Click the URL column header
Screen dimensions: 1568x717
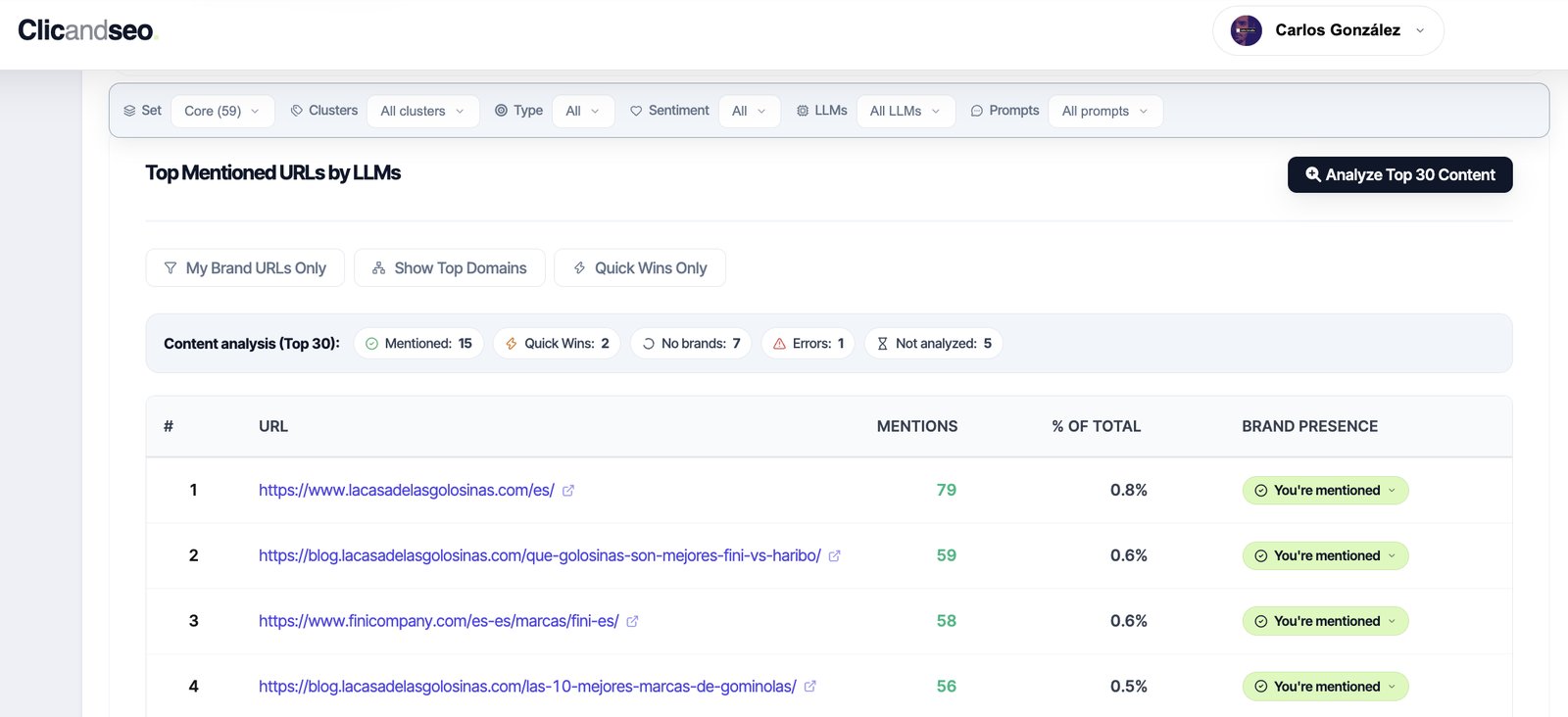[273, 426]
